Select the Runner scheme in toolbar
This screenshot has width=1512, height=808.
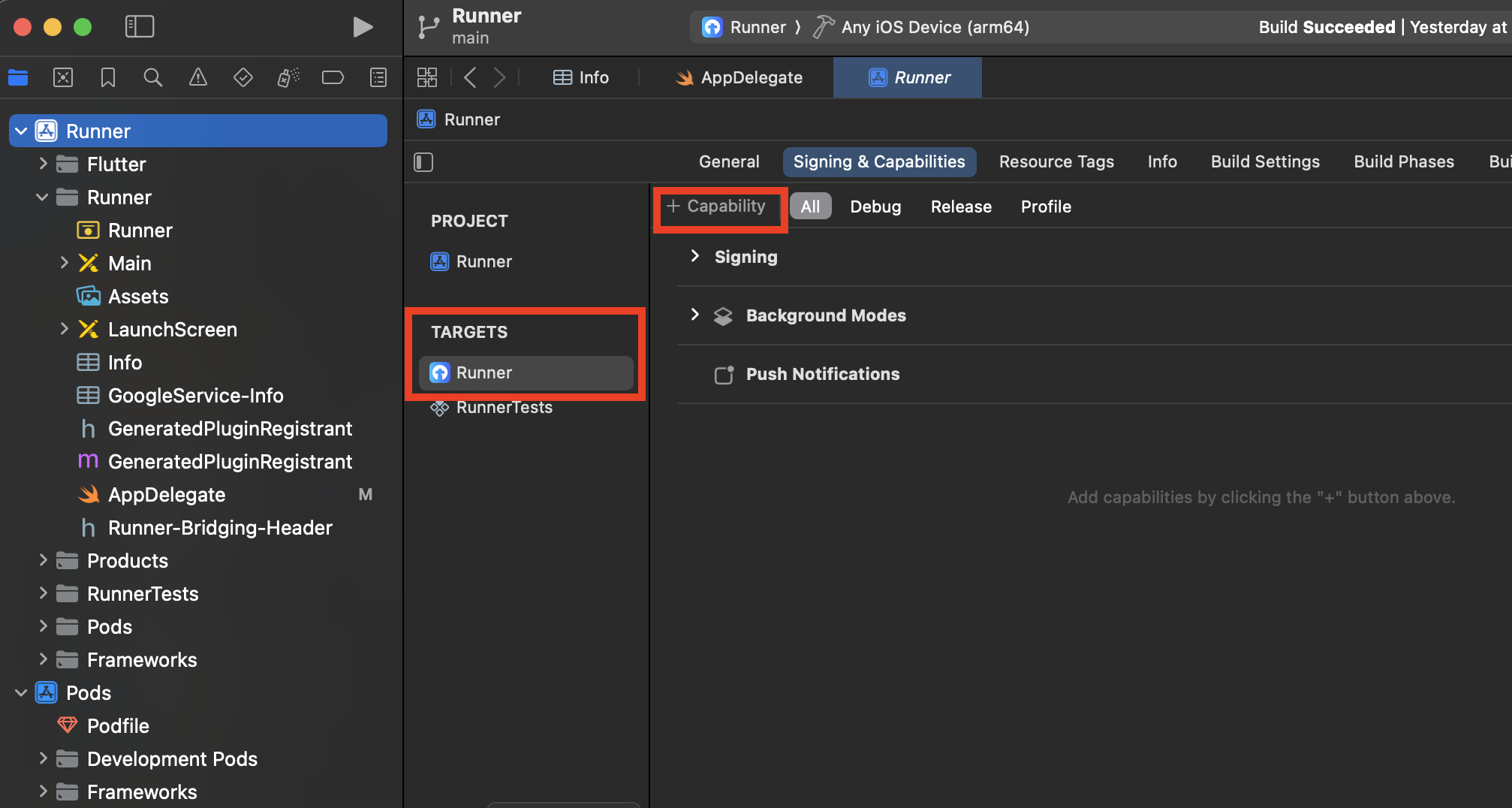pyautogui.click(x=744, y=27)
